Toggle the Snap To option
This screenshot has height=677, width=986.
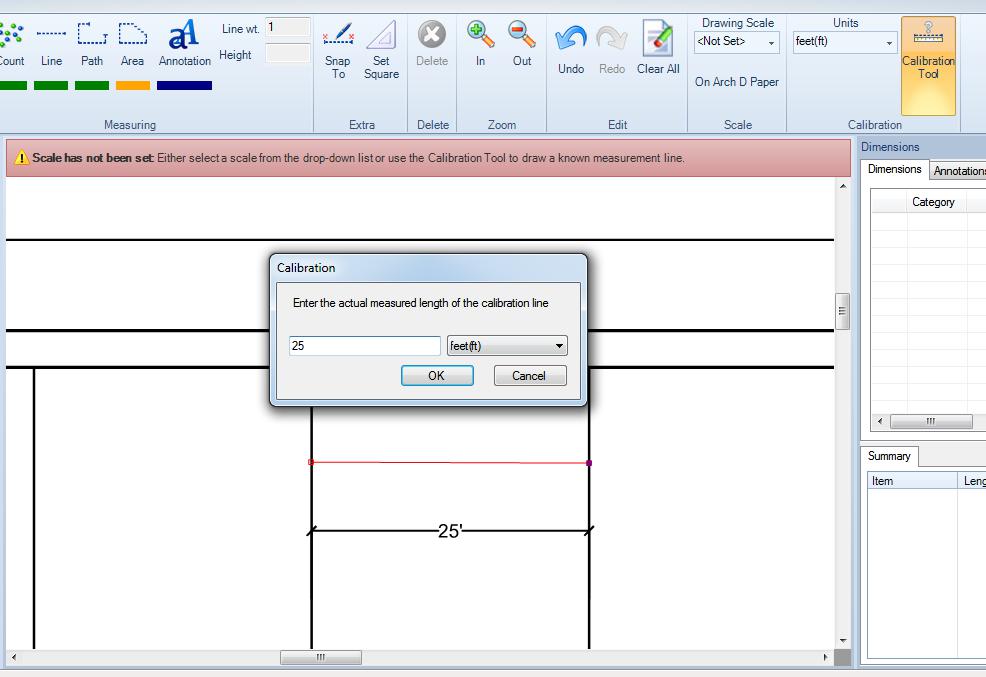338,50
